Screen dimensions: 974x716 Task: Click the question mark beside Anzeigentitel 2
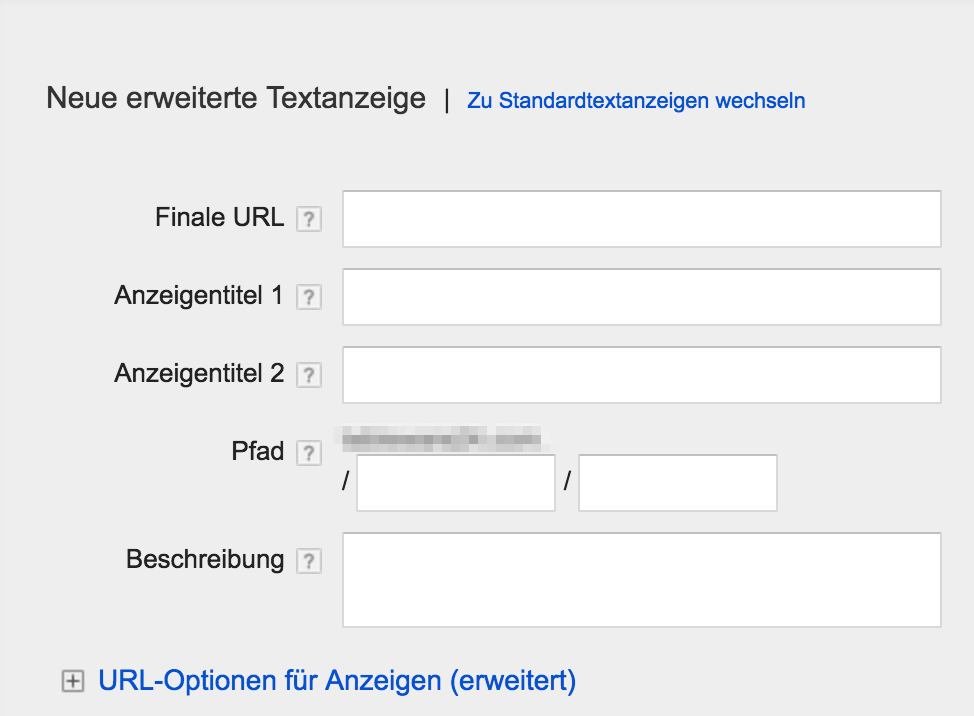click(309, 375)
